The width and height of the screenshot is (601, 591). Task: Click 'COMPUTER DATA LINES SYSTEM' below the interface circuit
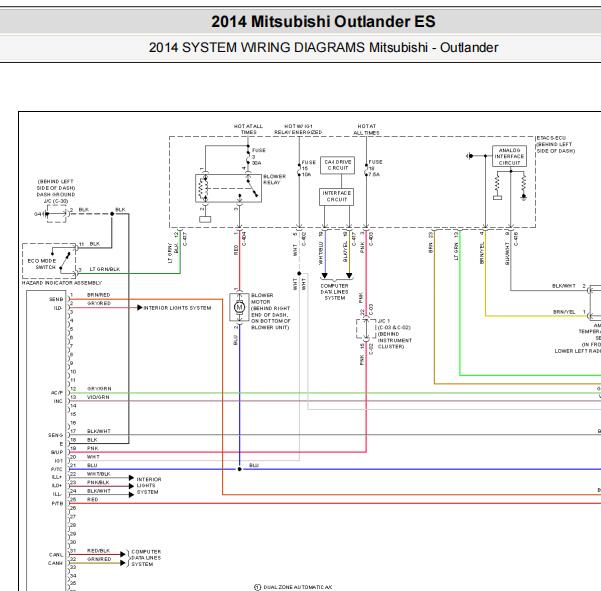335,292
